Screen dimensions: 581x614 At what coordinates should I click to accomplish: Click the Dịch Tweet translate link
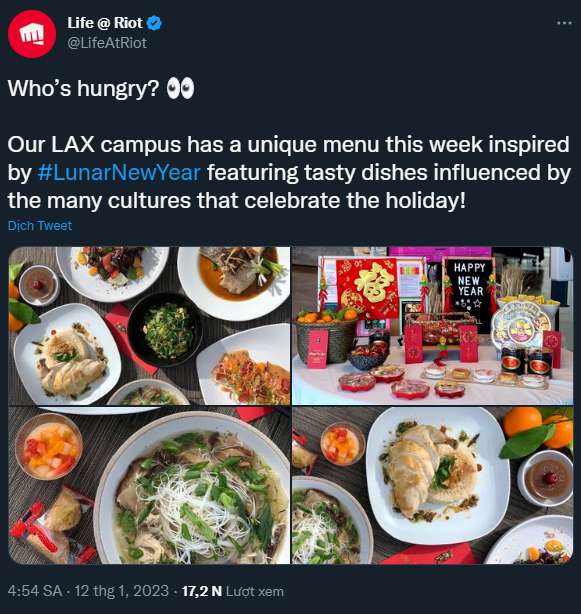40,226
